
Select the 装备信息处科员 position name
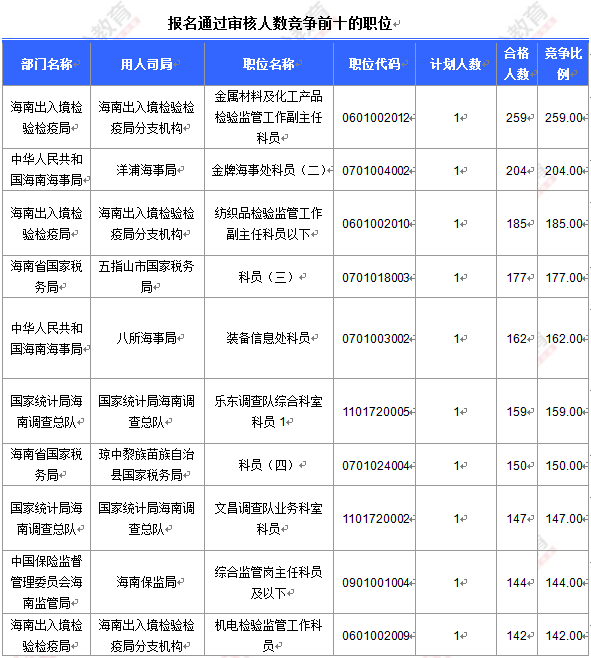(x=269, y=338)
